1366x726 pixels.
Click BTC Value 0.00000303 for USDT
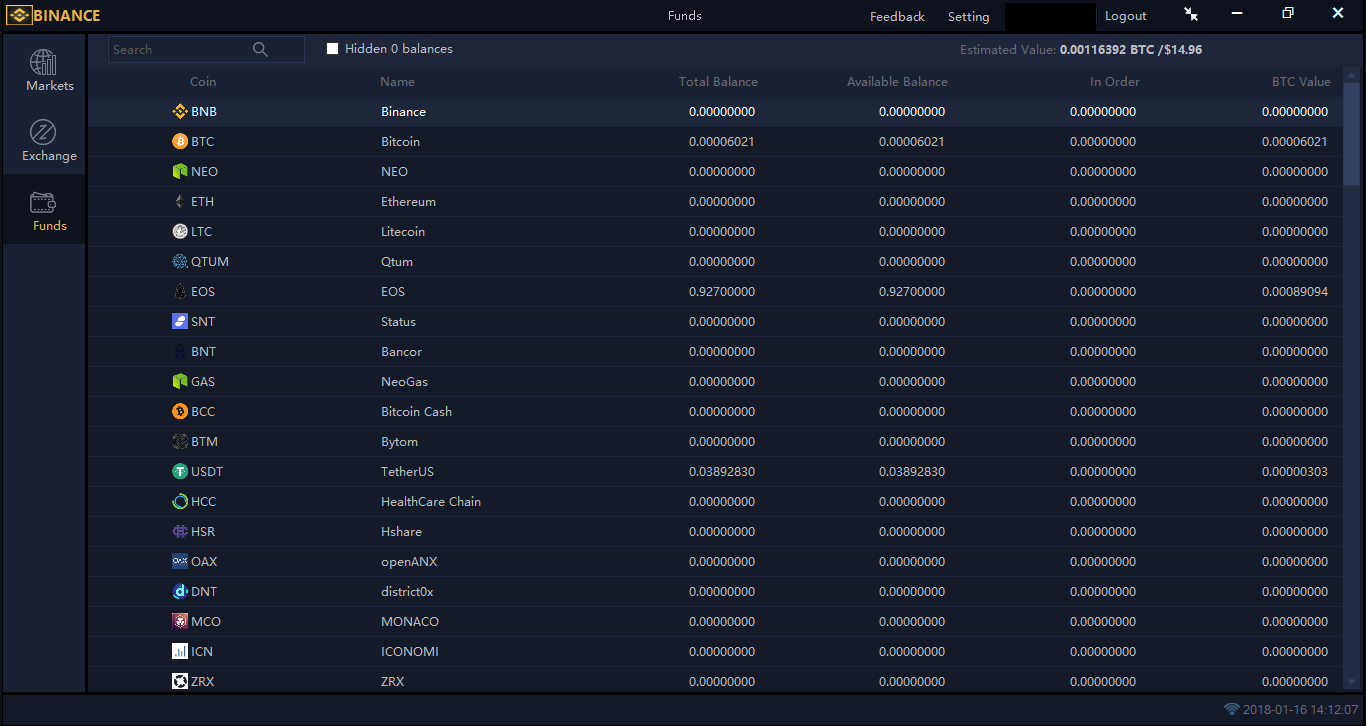click(1295, 472)
